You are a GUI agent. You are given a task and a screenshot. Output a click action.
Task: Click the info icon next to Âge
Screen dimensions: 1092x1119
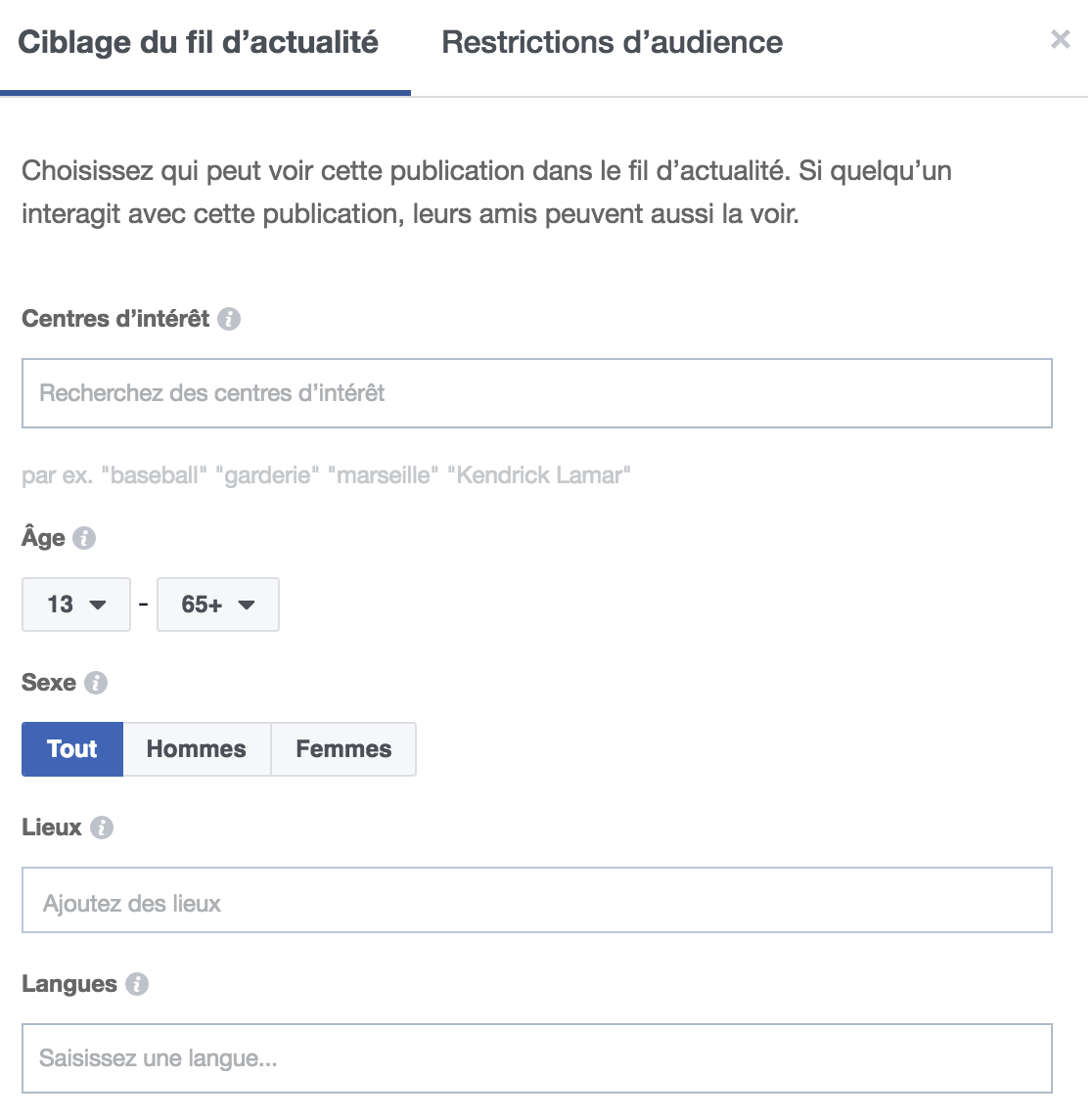click(x=85, y=538)
